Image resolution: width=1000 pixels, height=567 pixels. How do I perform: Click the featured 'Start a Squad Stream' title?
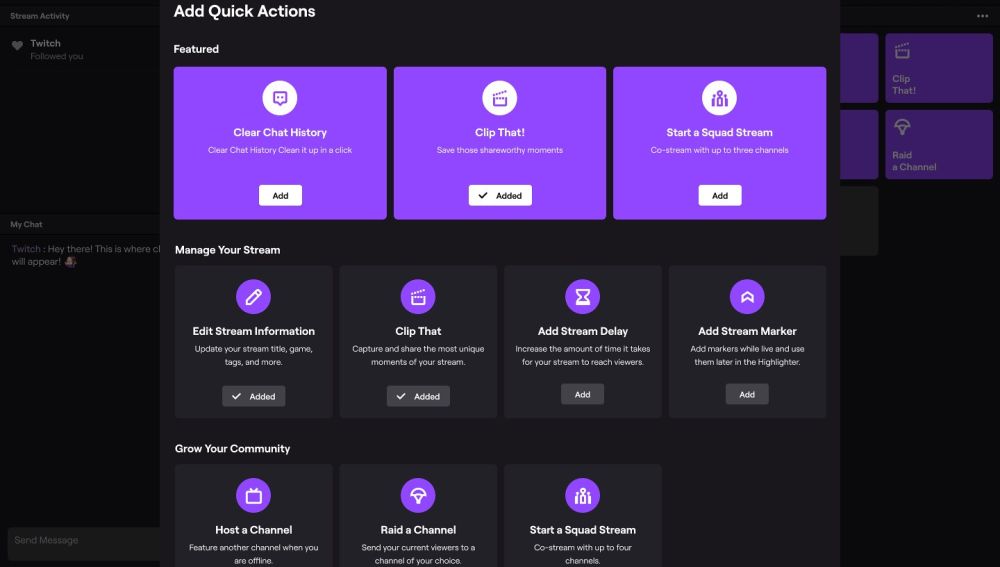719,133
